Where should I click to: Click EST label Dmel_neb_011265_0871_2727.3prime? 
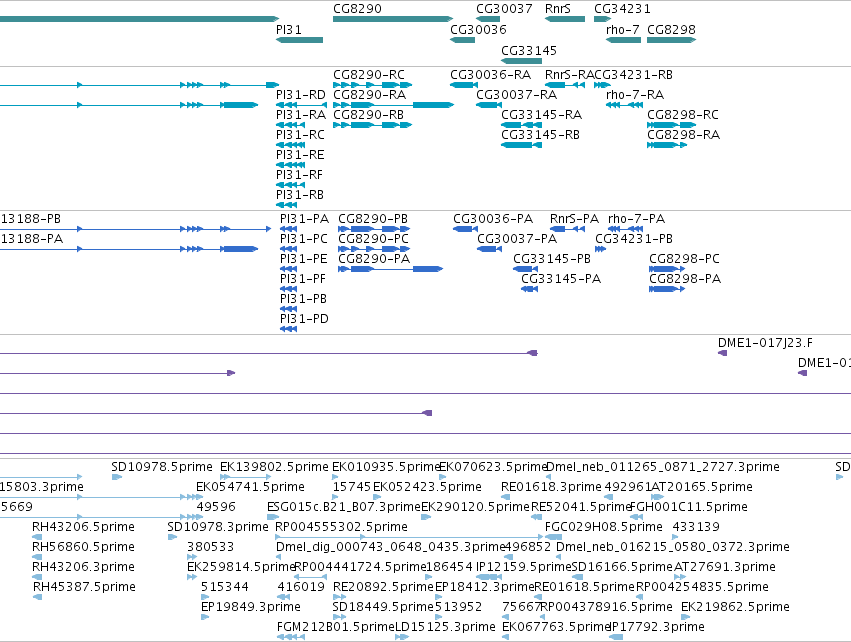(663, 467)
